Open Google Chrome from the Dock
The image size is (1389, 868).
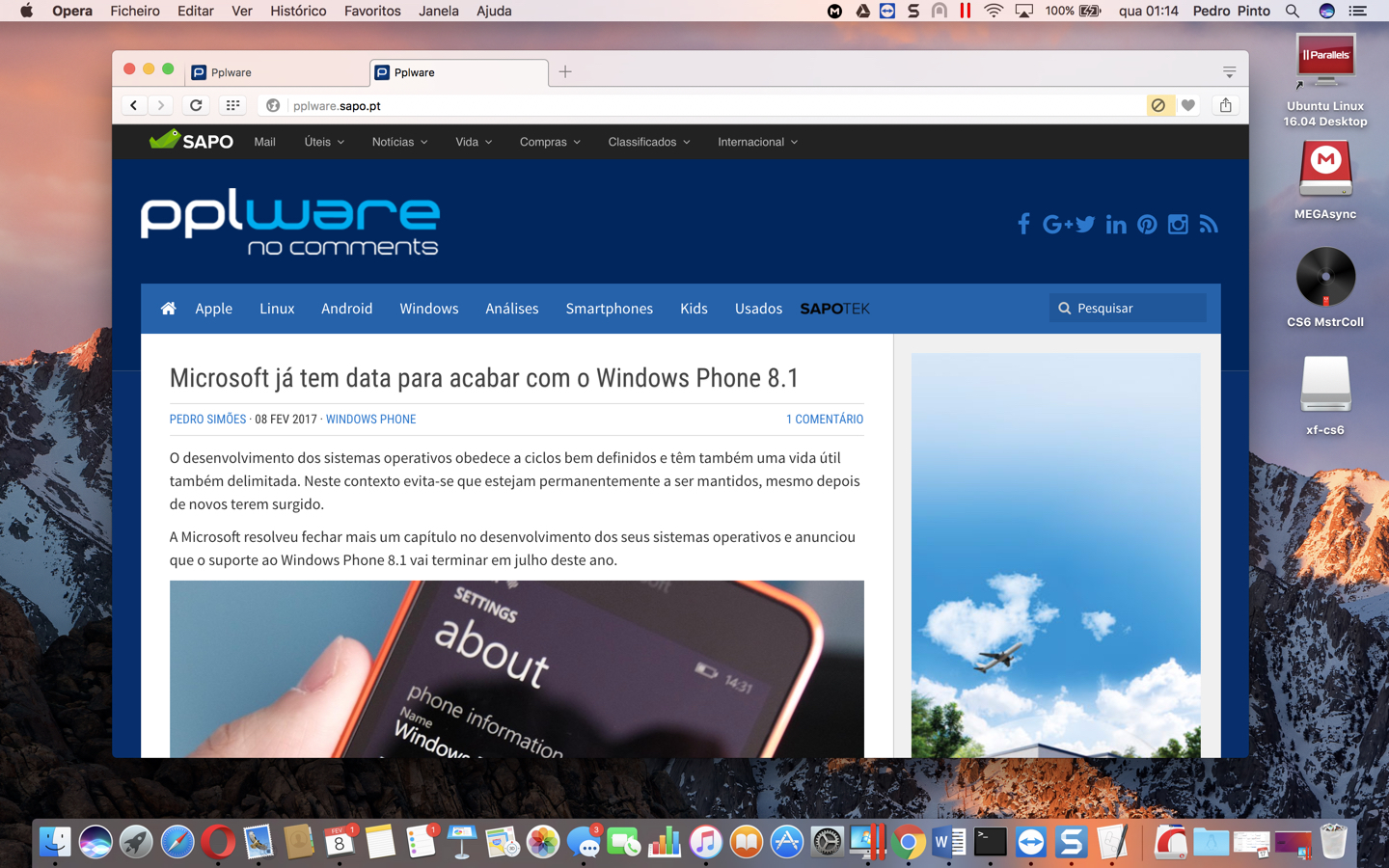tap(908, 842)
